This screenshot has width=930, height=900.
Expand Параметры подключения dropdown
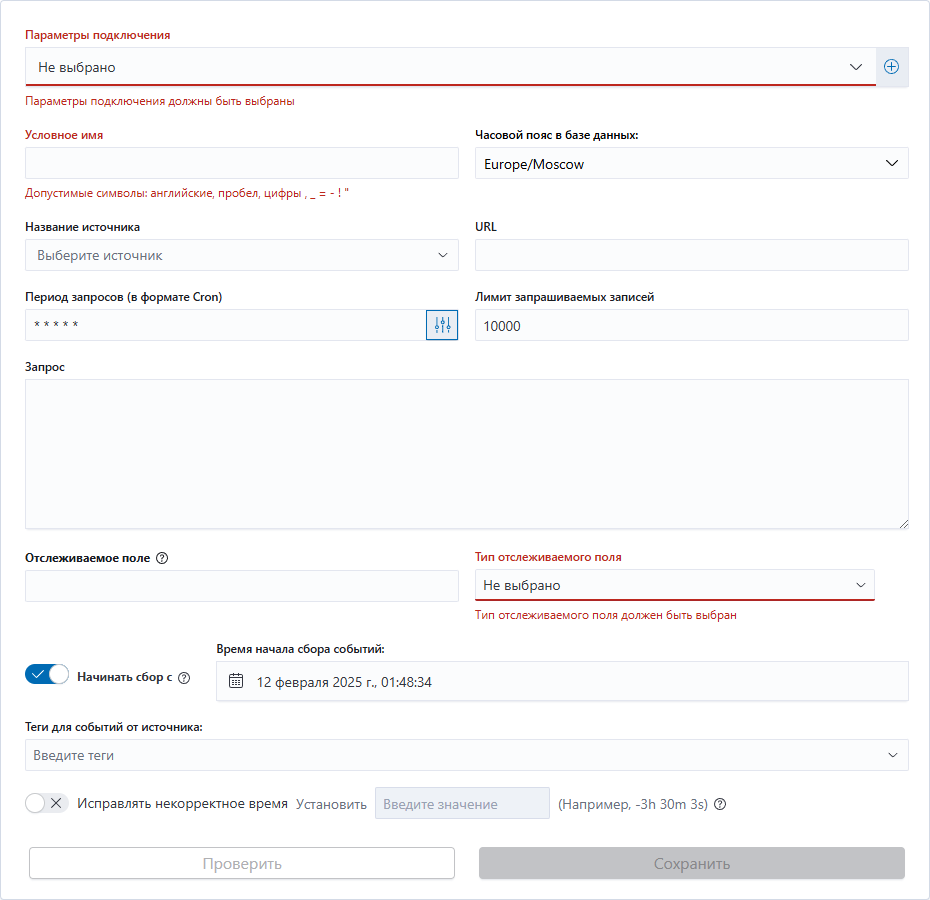tap(450, 67)
